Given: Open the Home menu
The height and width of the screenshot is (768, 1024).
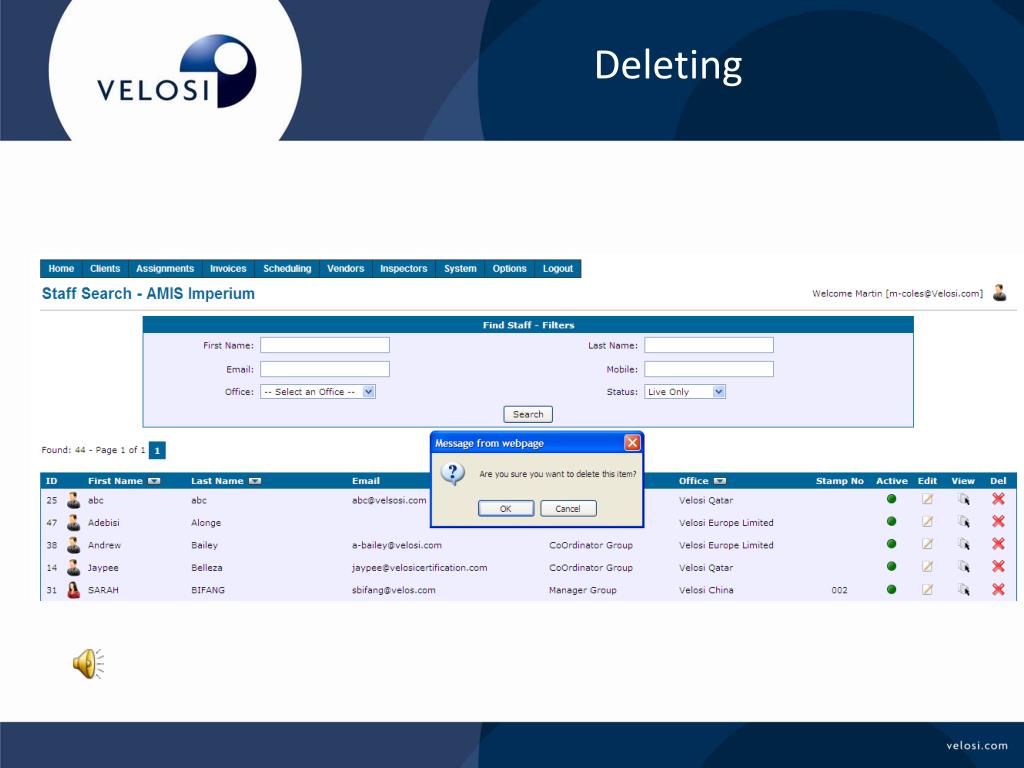Looking at the screenshot, I should (61, 268).
